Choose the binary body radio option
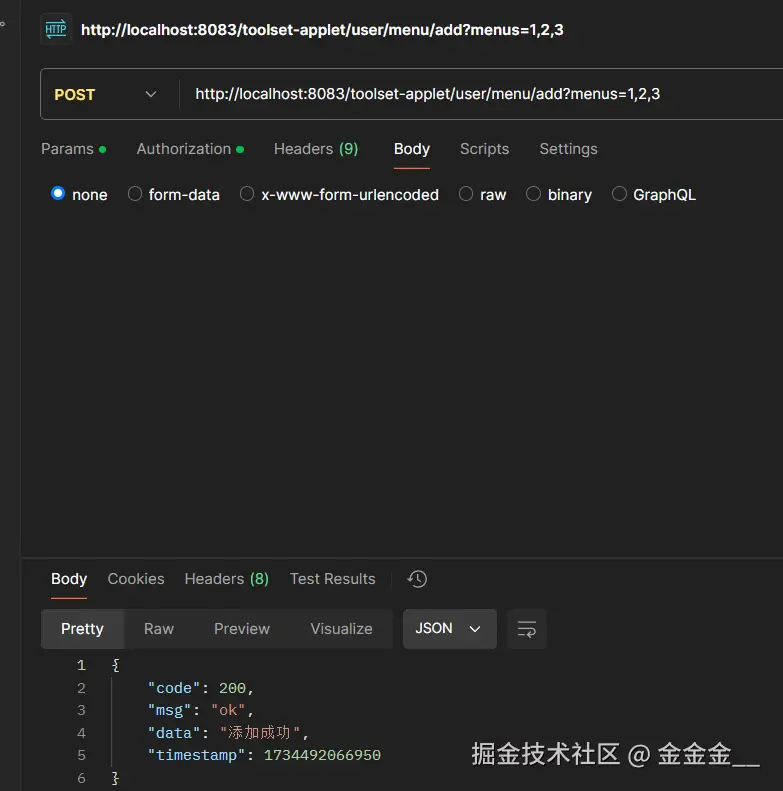This screenshot has width=783, height=791. pos(533,194)
